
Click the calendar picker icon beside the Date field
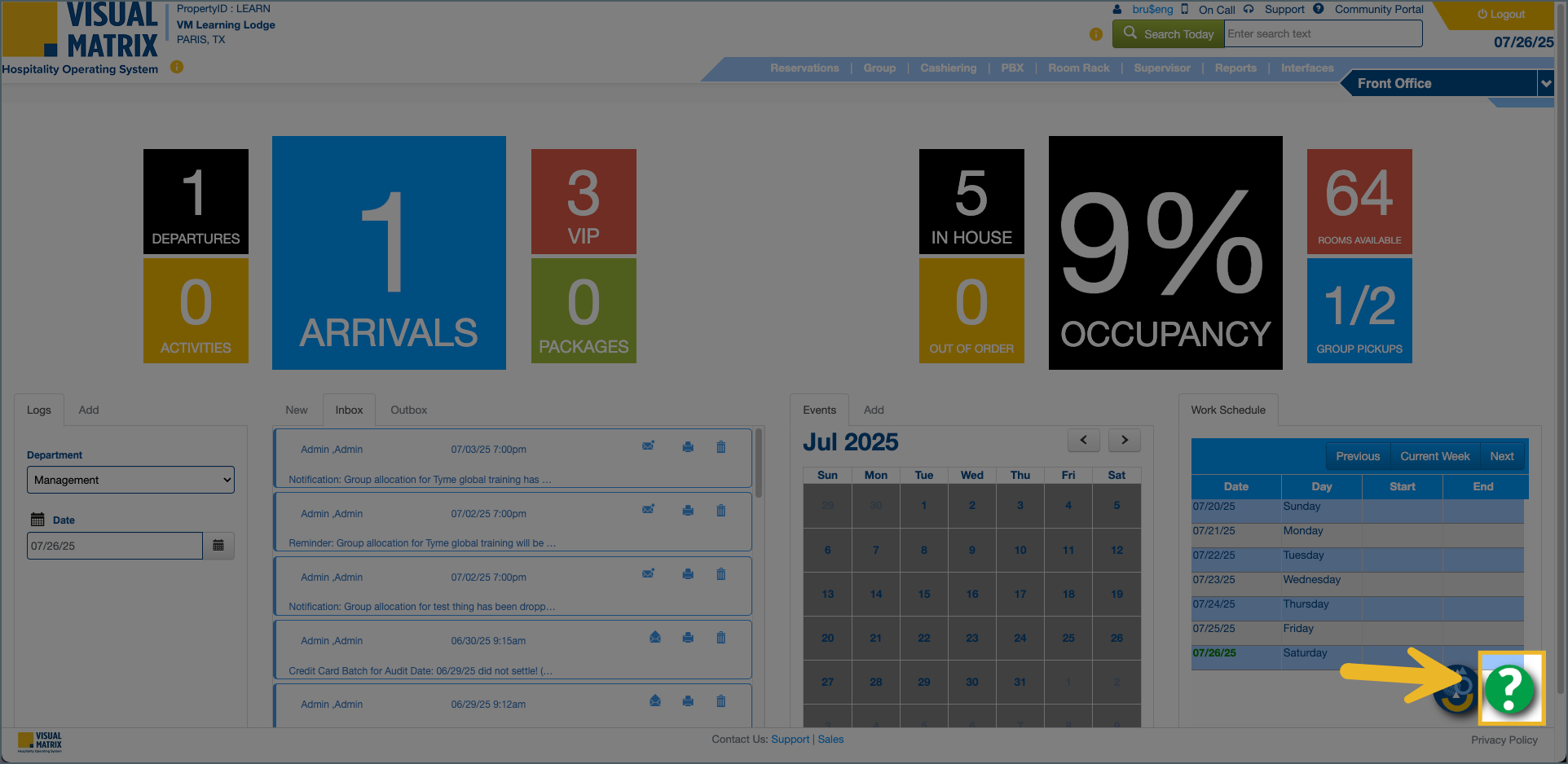tap(218, 546)
